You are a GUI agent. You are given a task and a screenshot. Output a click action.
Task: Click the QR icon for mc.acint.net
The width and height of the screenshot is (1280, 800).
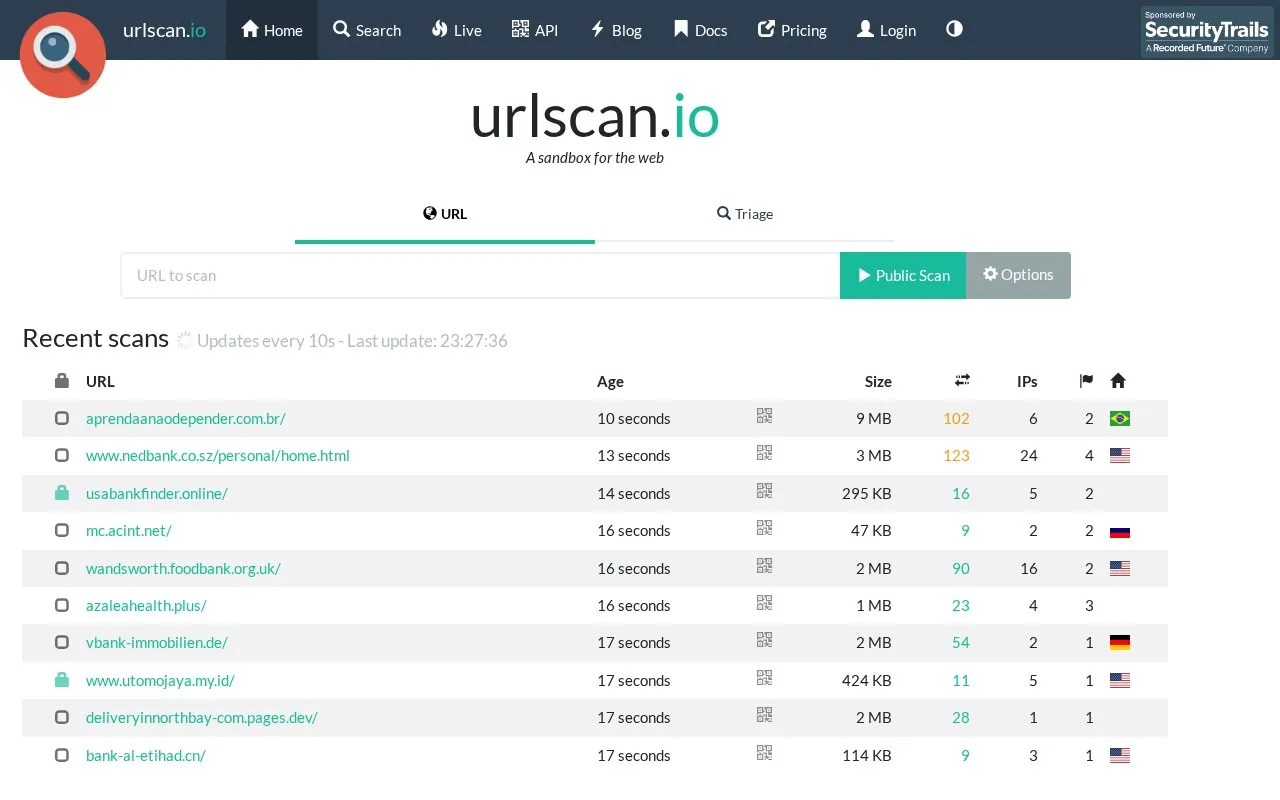(765, 529)
